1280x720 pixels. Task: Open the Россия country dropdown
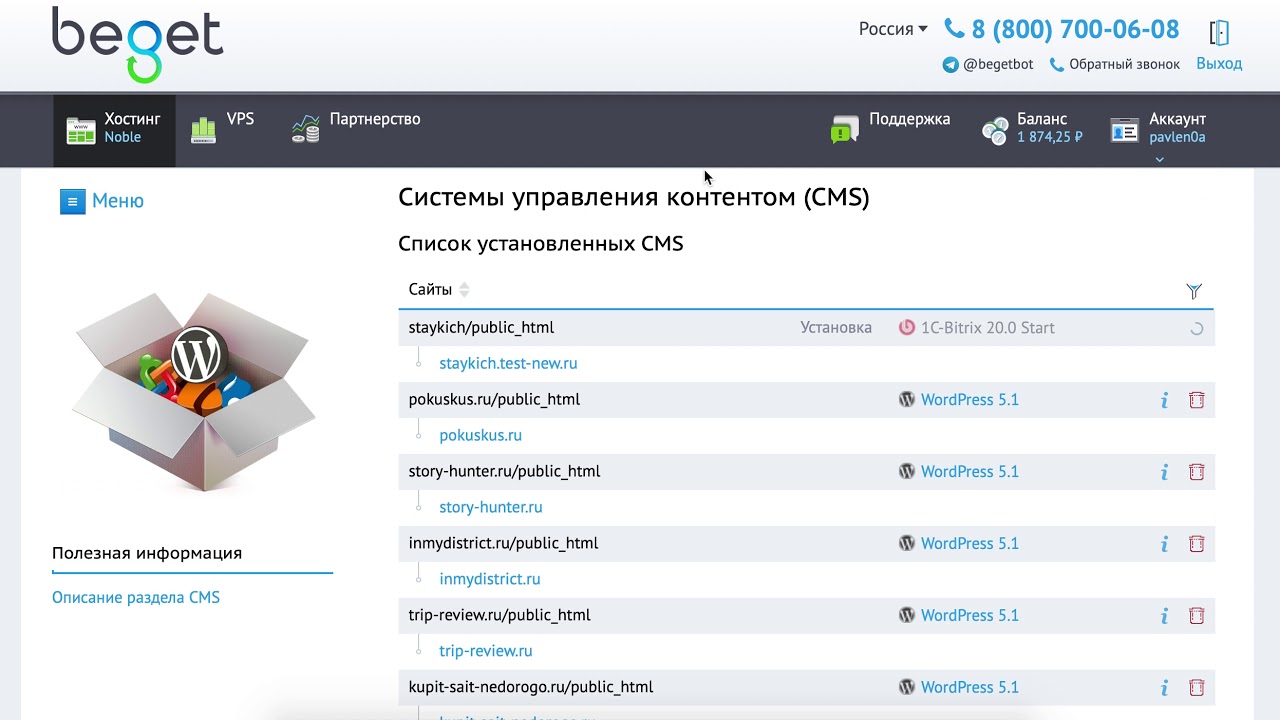(x=893, y=29)
